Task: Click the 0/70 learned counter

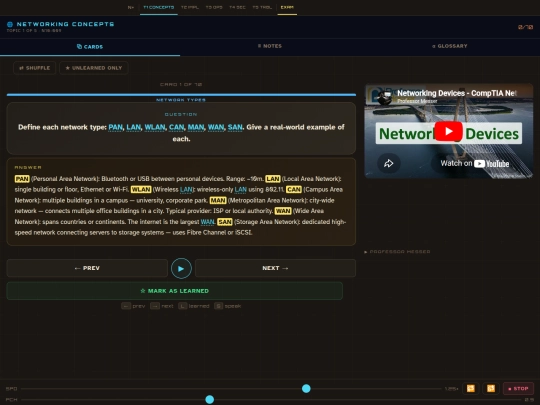Action: click(x=526, y=27)
